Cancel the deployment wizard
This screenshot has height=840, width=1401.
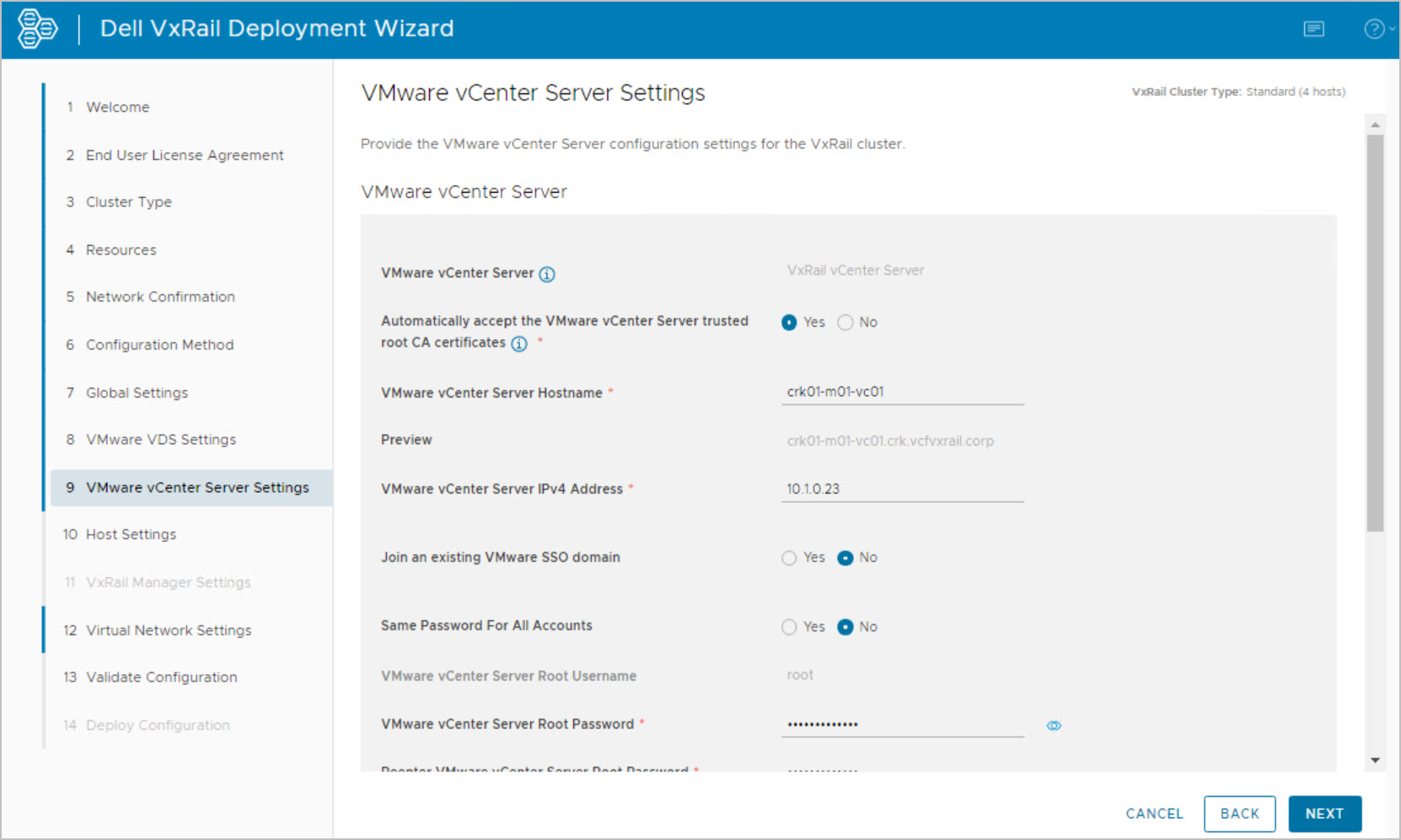[1154, 814]
